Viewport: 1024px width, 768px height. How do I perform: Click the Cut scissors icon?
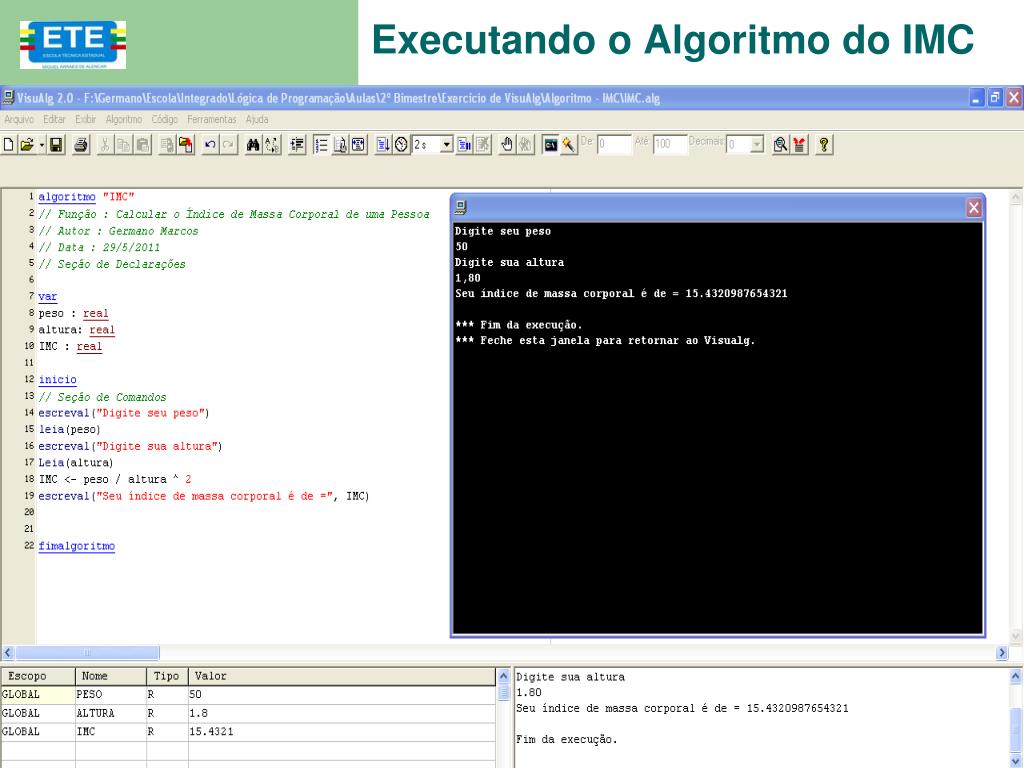point(104,144)
